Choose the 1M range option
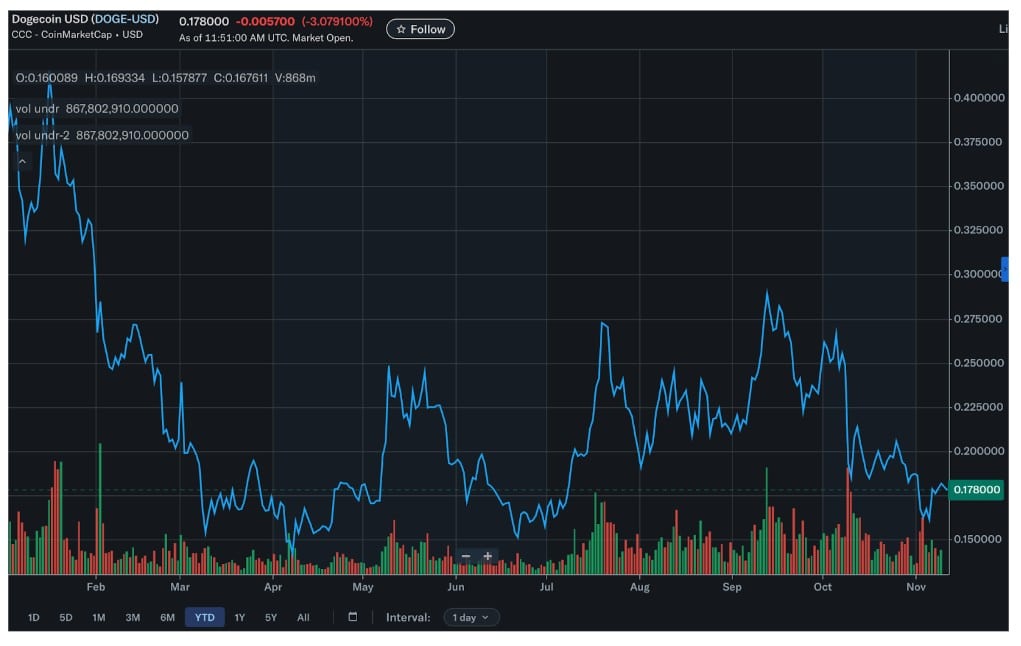1021x646 pixels. [99, 617]
